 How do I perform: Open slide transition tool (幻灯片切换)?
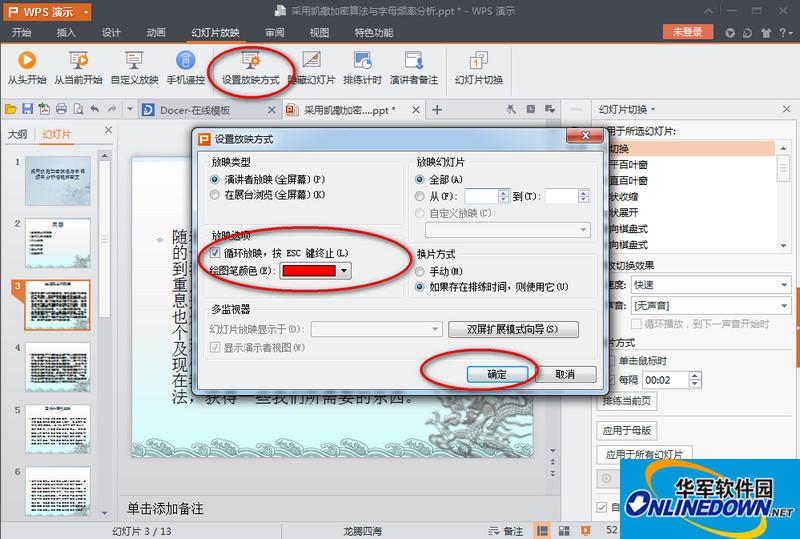(479, 67)
